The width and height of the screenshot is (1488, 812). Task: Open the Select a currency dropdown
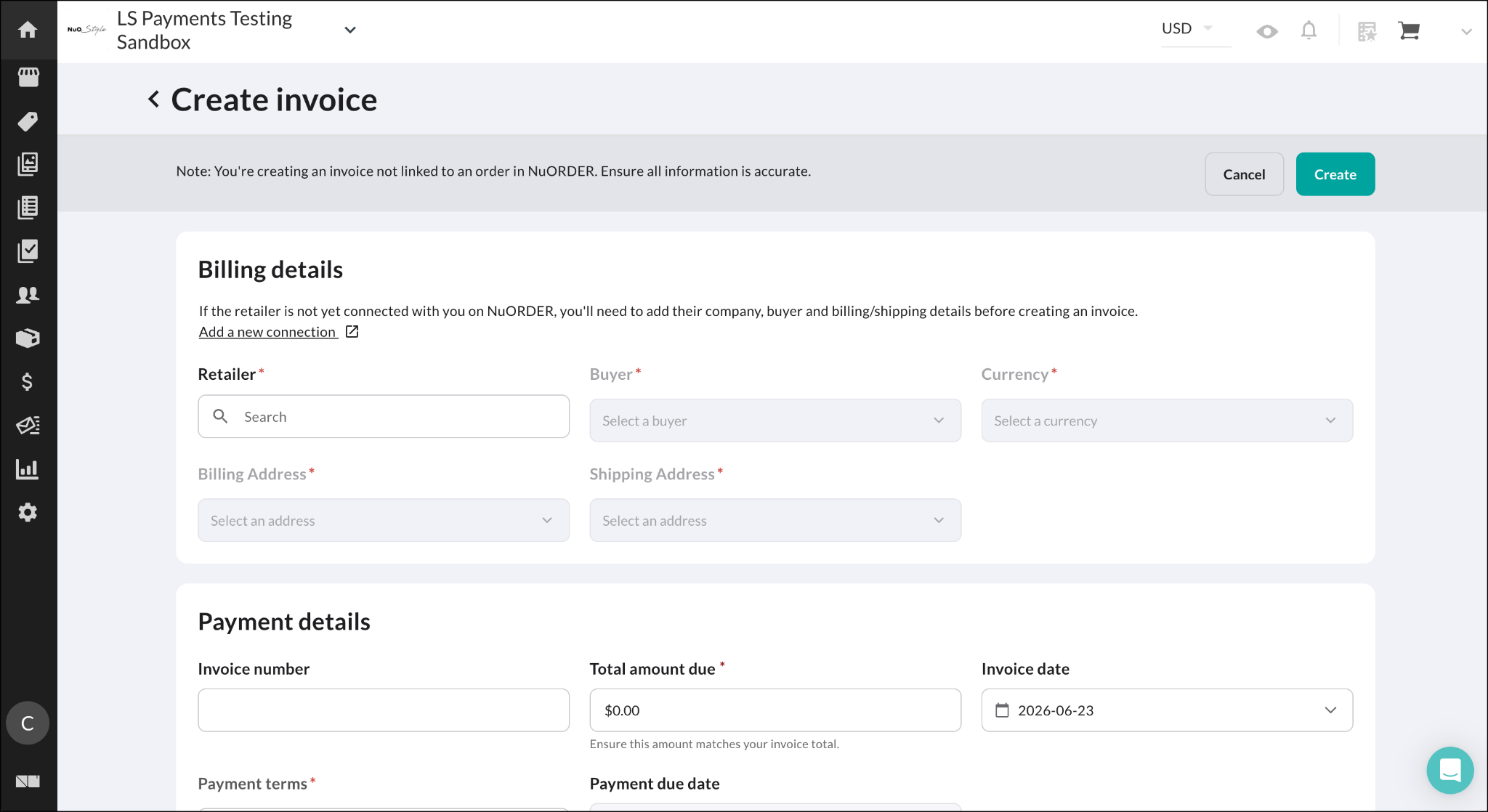(x=1167, y=421)
